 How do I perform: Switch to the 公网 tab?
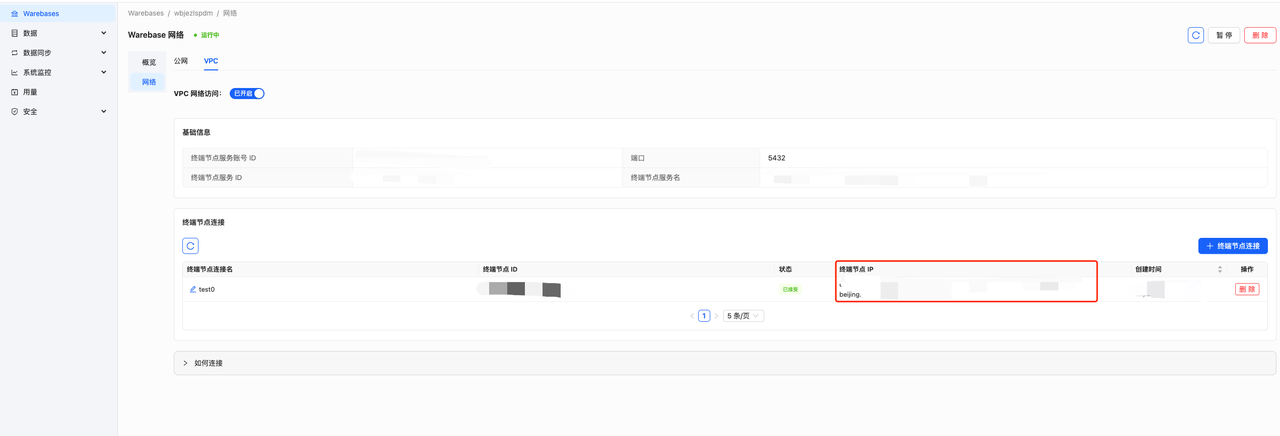(181, 61)
